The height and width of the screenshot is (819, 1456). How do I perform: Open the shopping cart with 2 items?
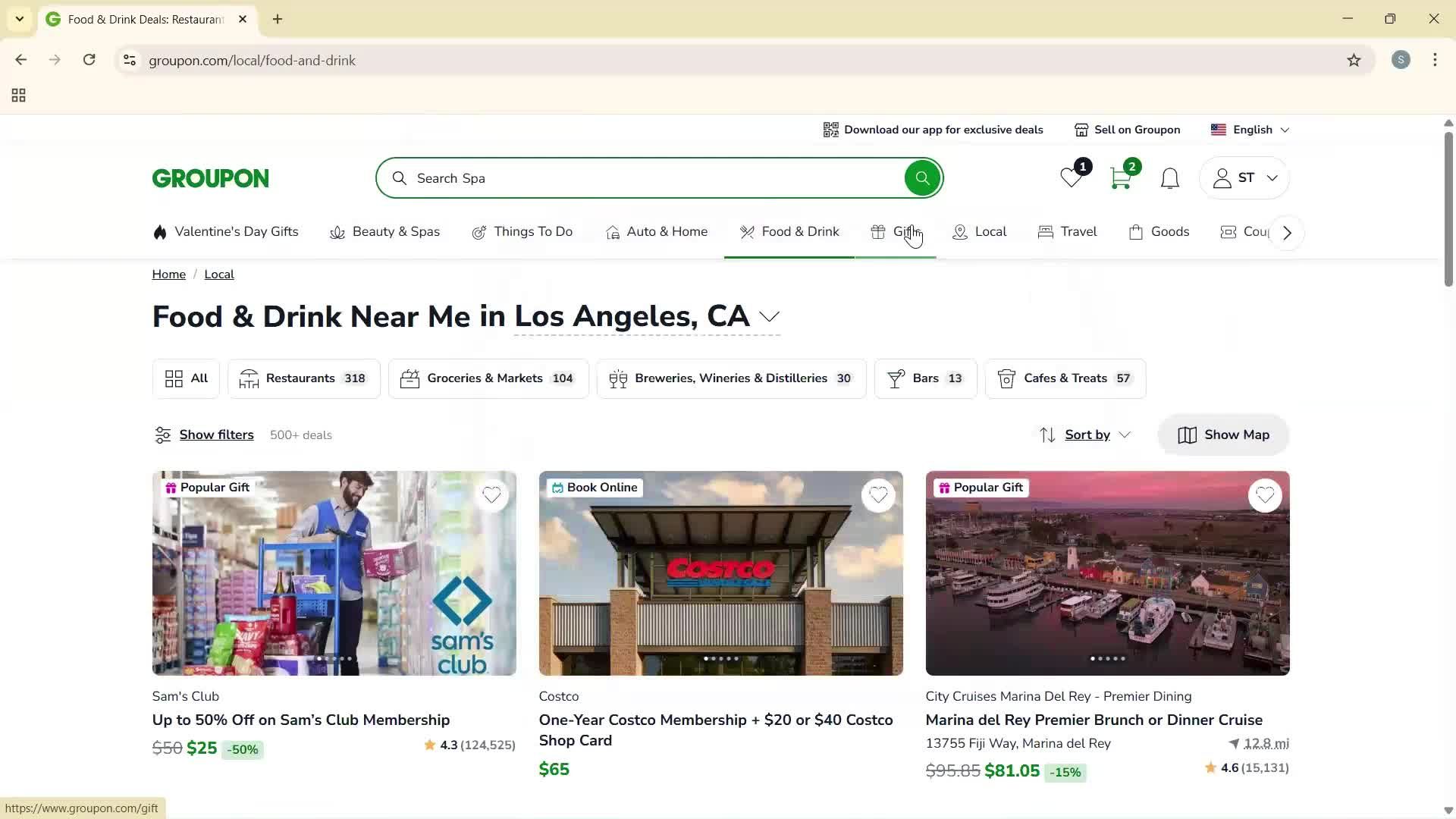[1120, 179]
